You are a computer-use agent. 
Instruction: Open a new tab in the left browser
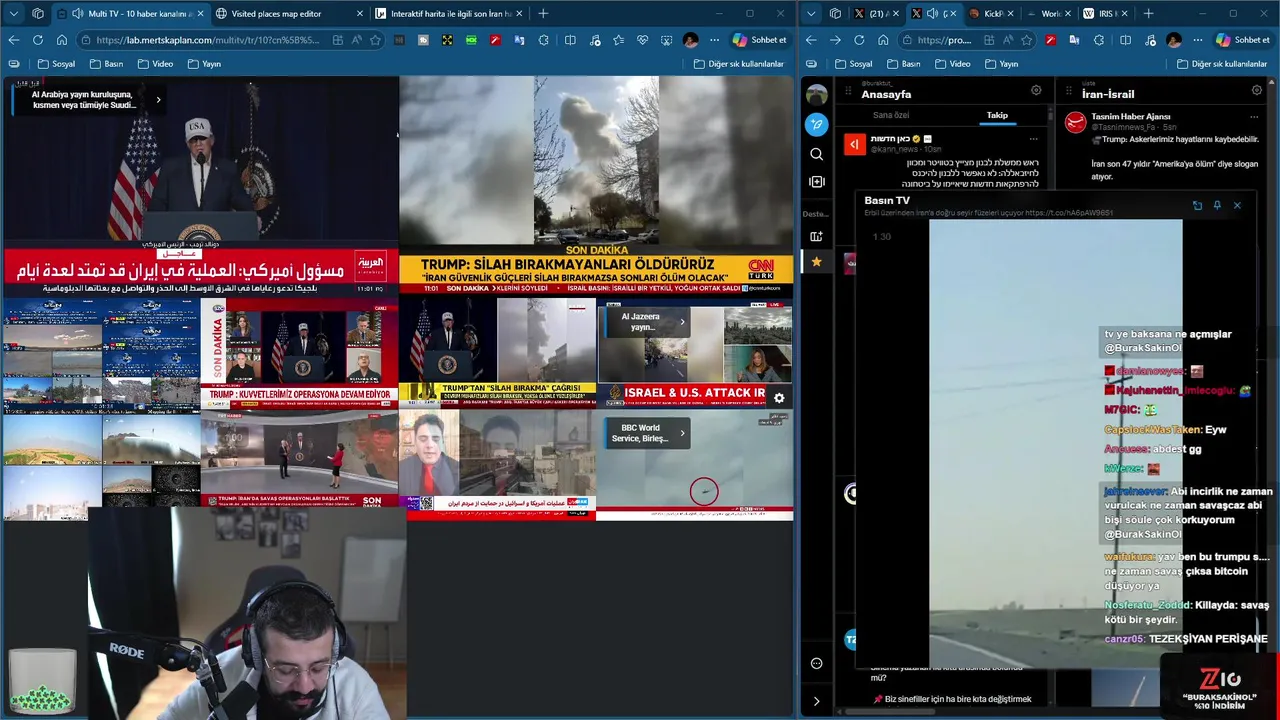click(543, 14)
